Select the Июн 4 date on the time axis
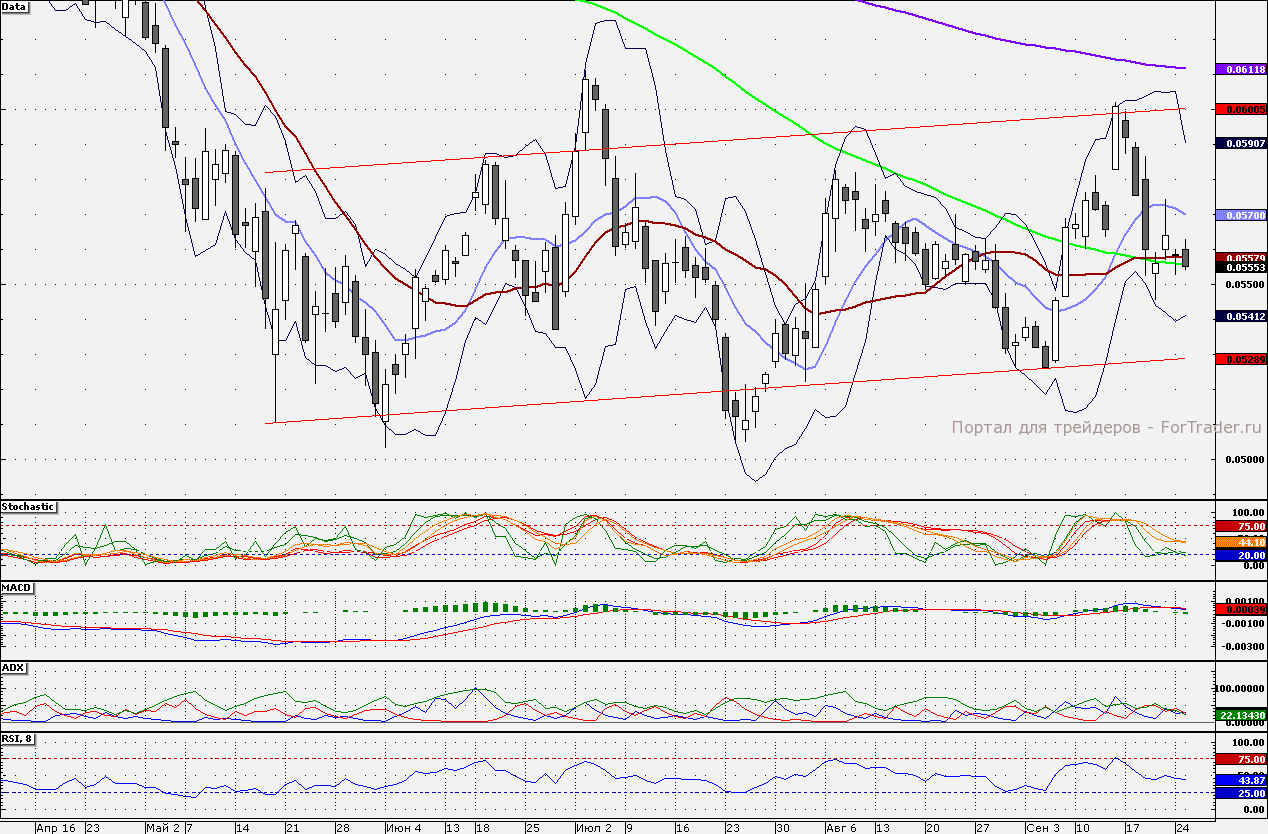Viewport: 1268px width, 834px height. click(403, 828)
